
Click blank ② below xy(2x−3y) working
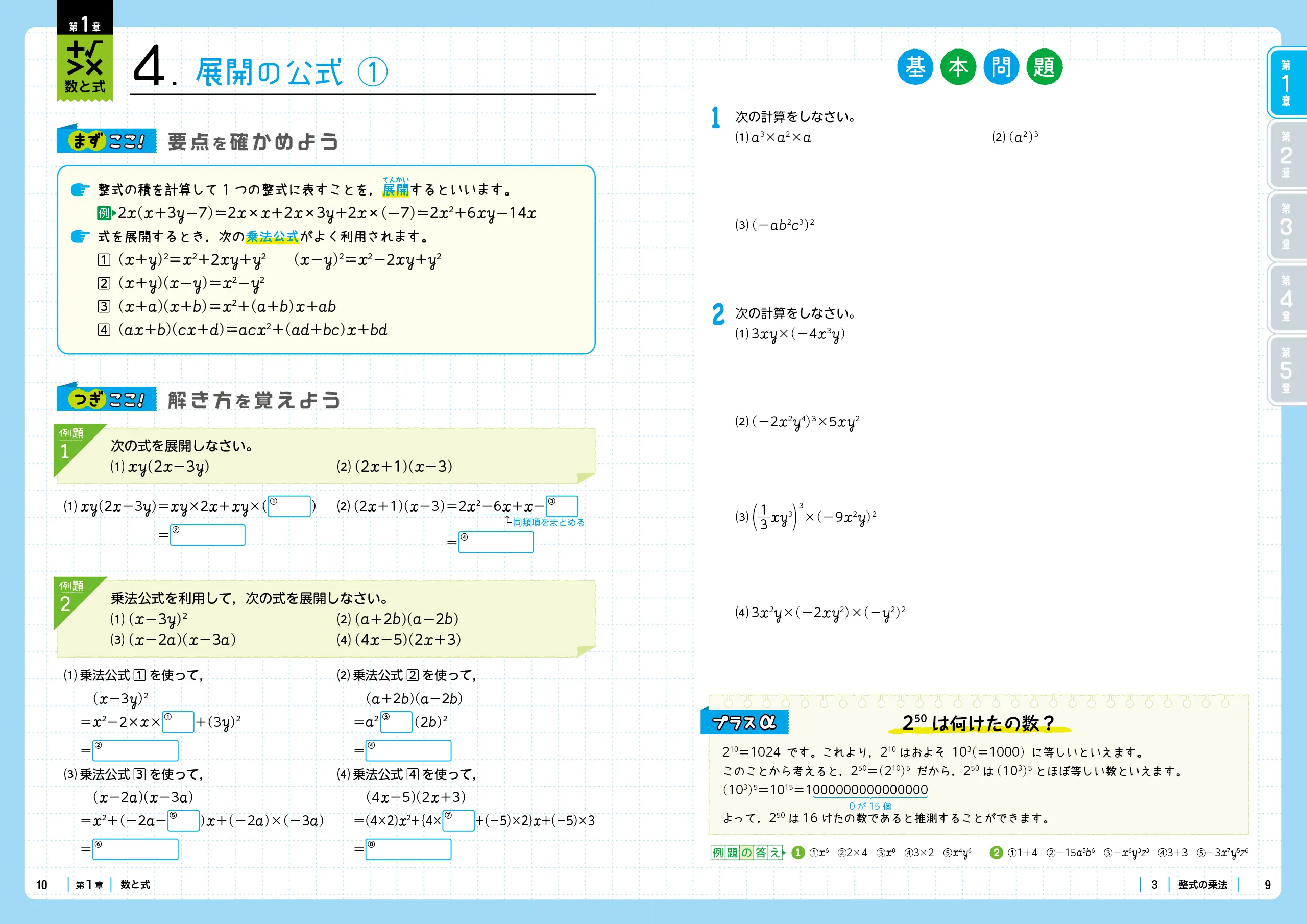[x=208, y=535]
